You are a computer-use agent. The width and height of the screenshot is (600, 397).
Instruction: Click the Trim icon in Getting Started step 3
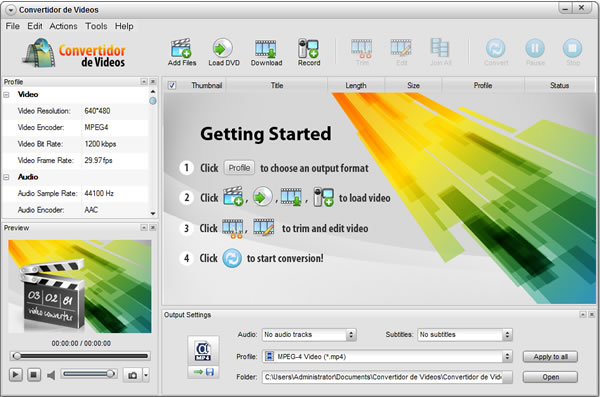[x=233, y=228]
